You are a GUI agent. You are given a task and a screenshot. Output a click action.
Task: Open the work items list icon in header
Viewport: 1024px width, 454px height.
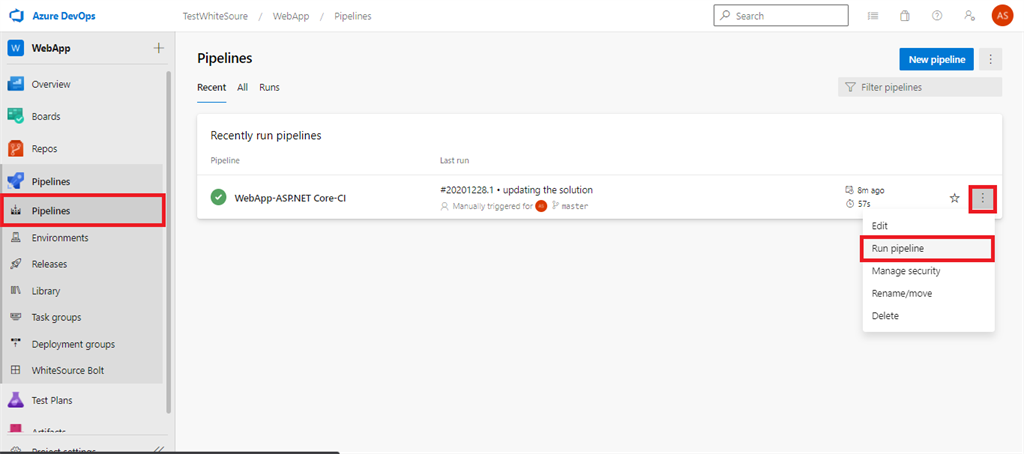[x=873, y=16]
